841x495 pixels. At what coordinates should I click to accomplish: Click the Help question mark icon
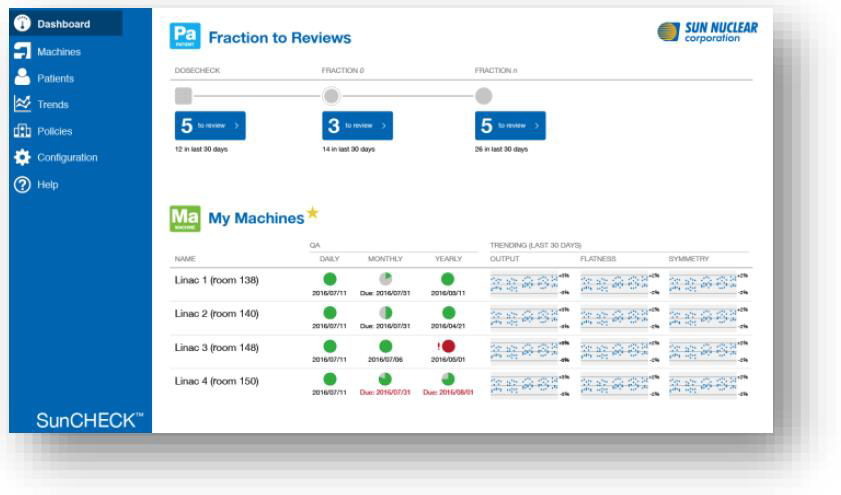tap(18, 183)
